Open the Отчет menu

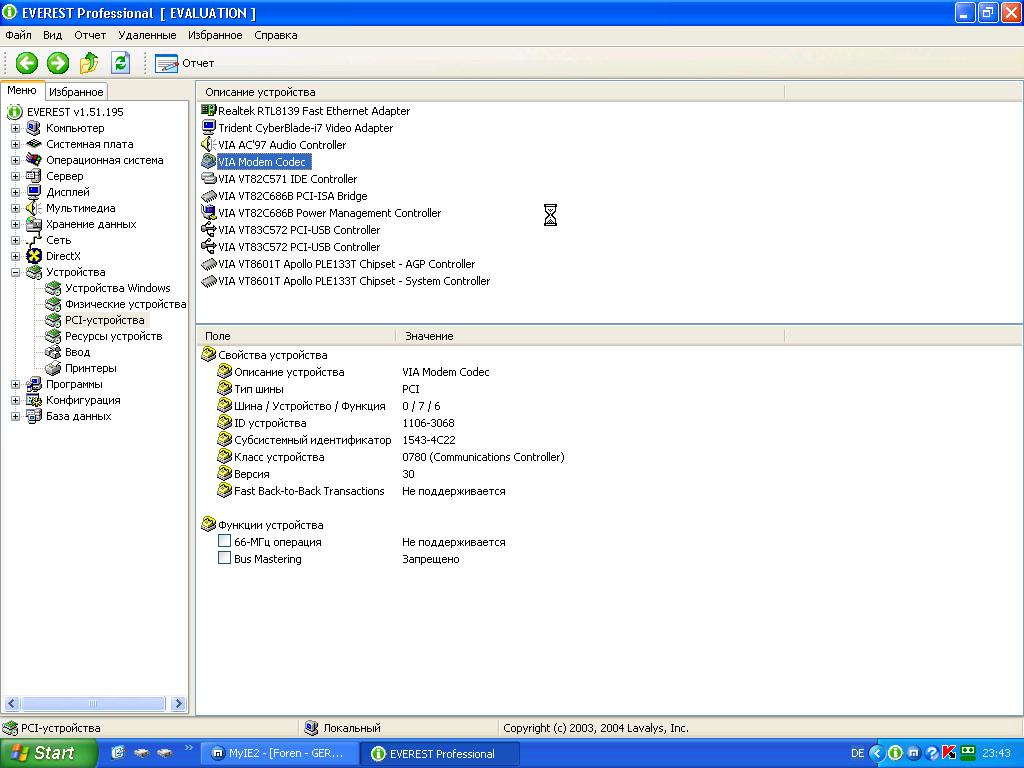point(90,35)
